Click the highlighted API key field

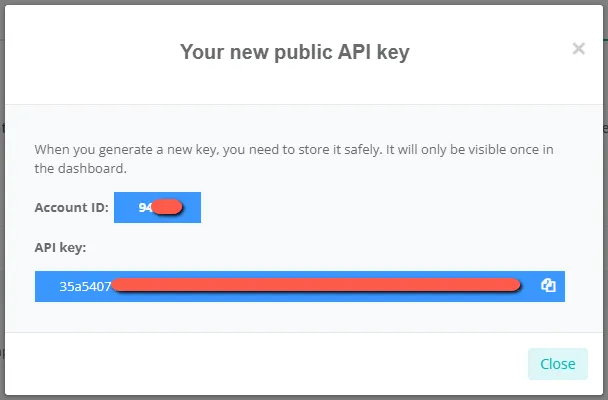tap(299, 286)
